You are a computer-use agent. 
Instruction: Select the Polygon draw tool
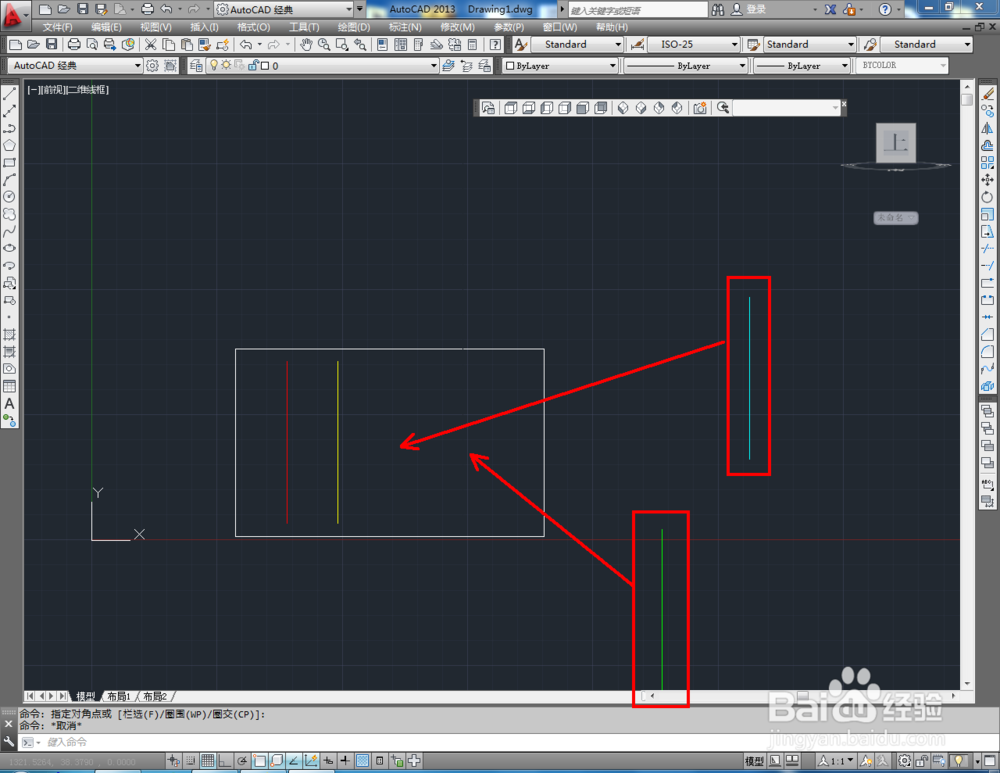coord(10,145)
